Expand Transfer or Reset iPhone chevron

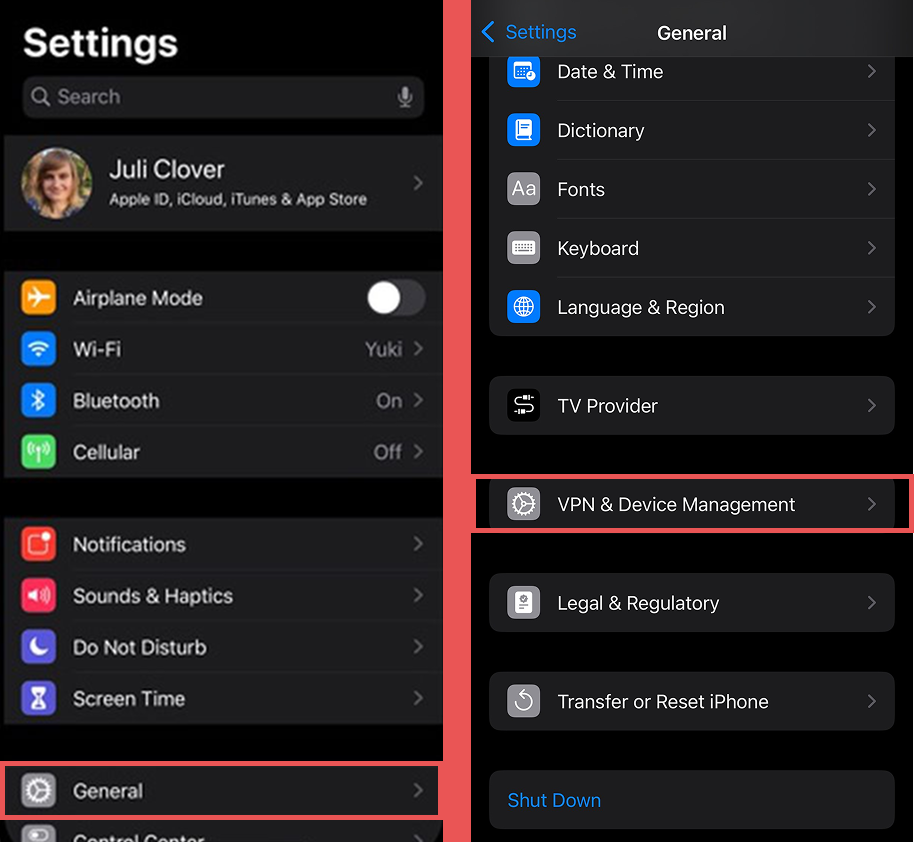point(871,701)
